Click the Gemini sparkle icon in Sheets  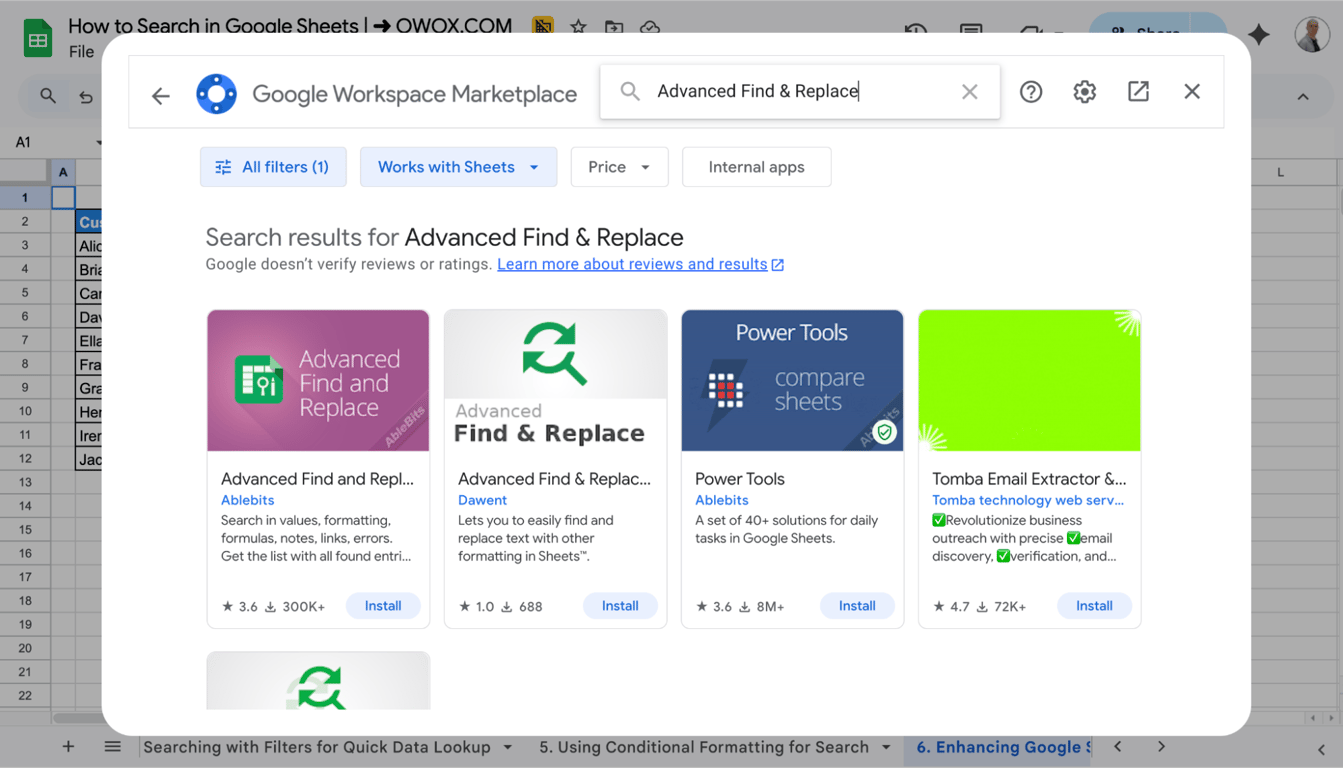[1259, 34]
